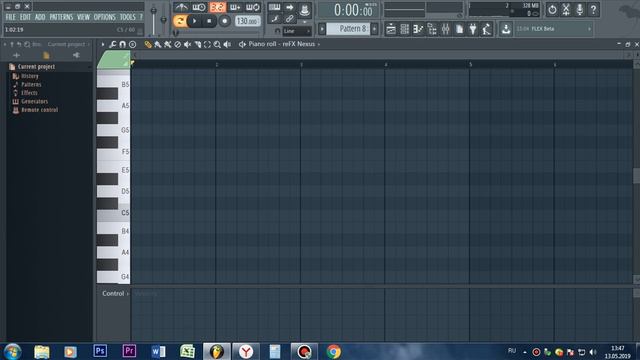Open the TOOLS menu
The width and height of the screenshot is (640, 360).
tap(127, 17)
